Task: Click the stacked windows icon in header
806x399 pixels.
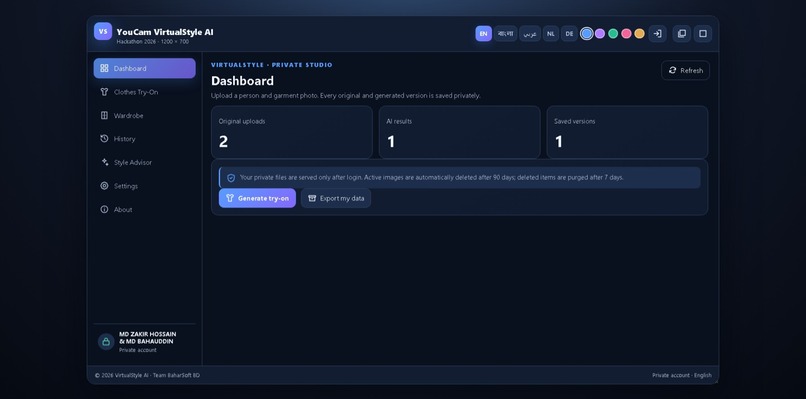Action: pos(682,33)
